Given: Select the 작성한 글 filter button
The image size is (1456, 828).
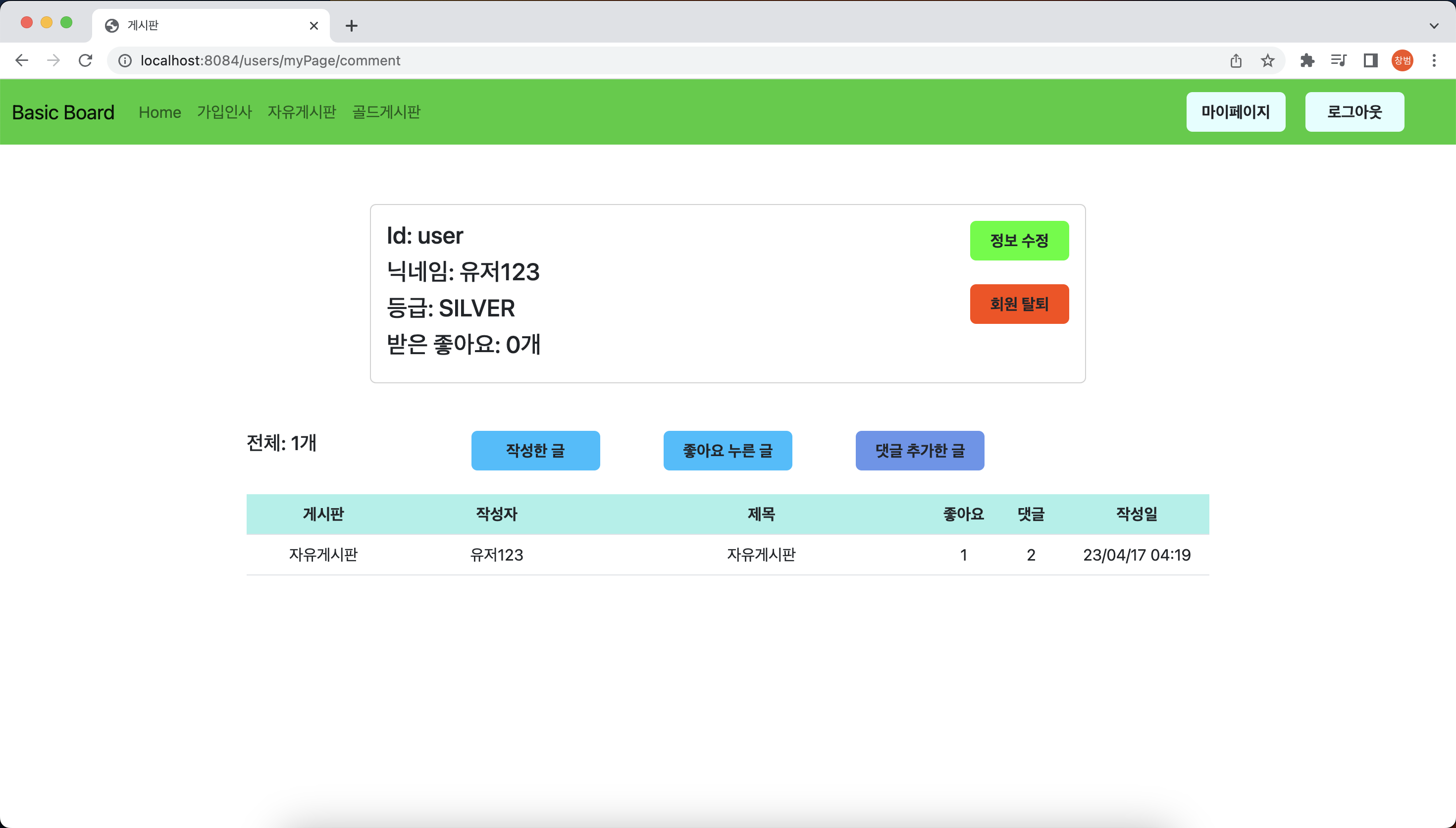Looking at the screenshot, I should point(535,450).
